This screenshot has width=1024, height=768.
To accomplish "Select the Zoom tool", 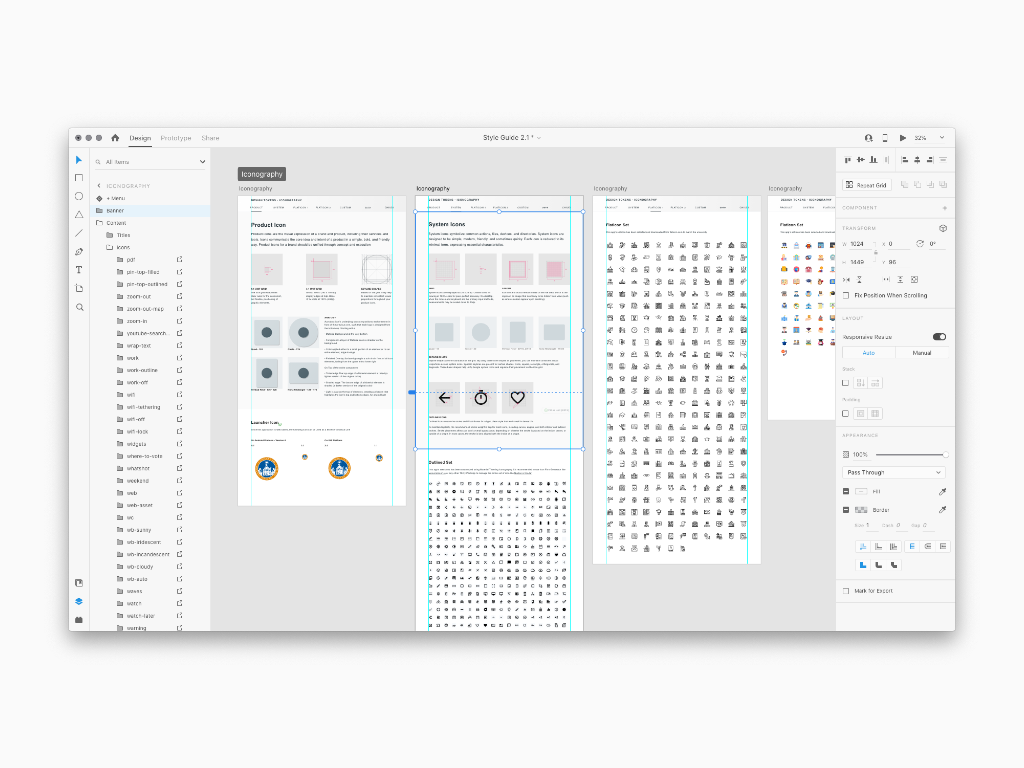I will (x=79, y=307).
